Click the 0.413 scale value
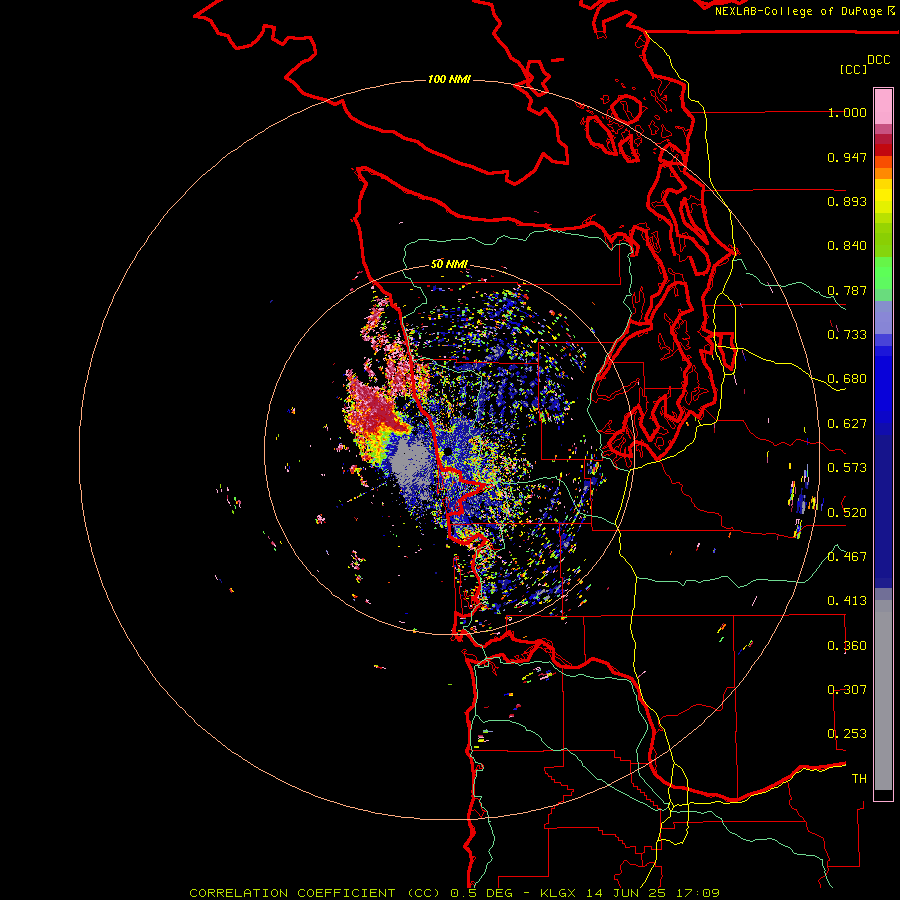Viewport: 900px width, 900px height. click(847, 601)
